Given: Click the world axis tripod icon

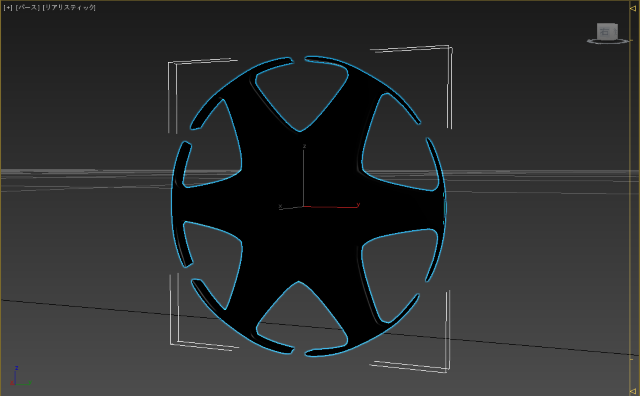Looking at the screenshot, I should pos(20,376).
